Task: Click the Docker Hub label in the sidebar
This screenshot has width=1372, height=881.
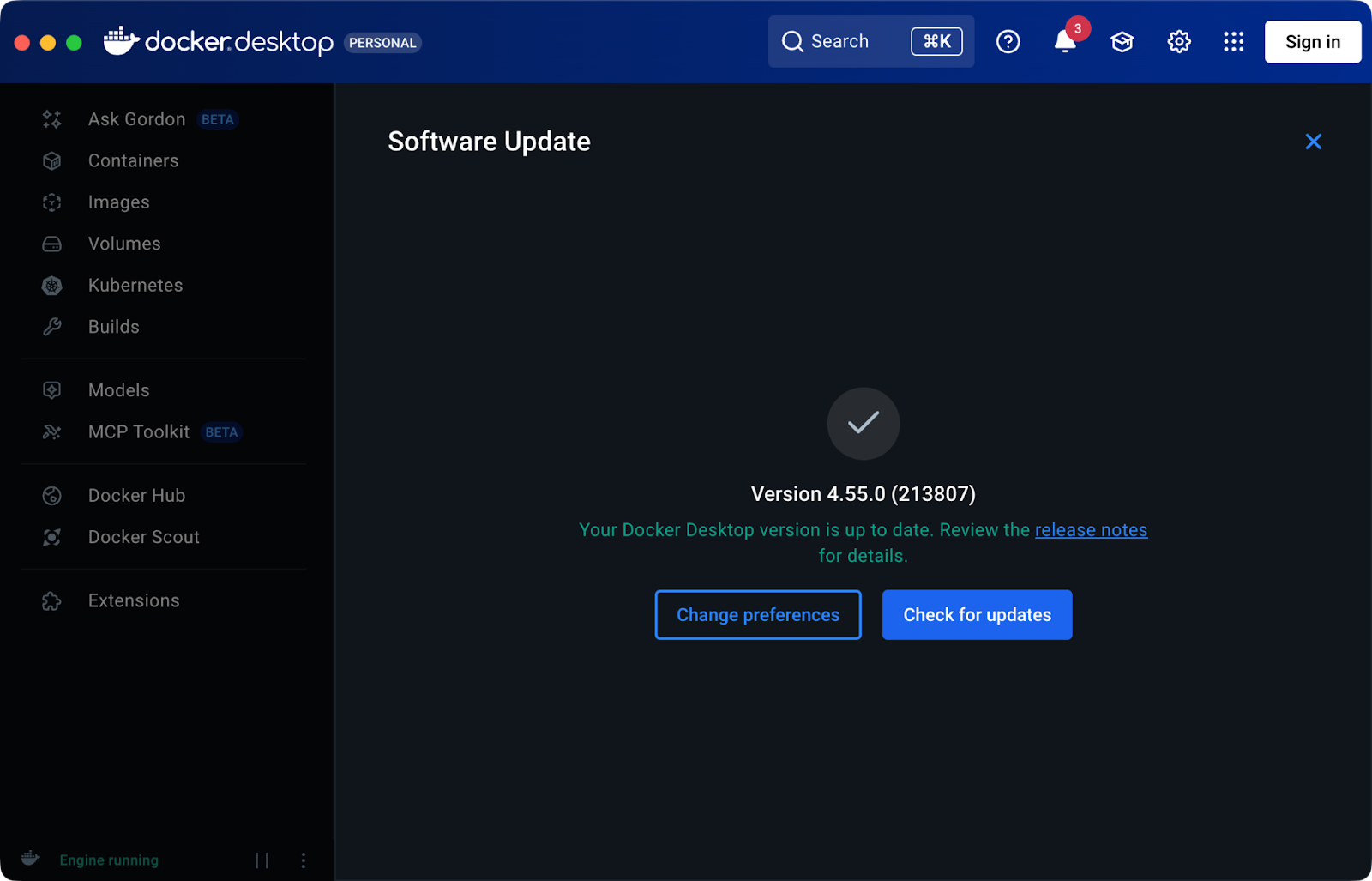Action: coord(137,496)
